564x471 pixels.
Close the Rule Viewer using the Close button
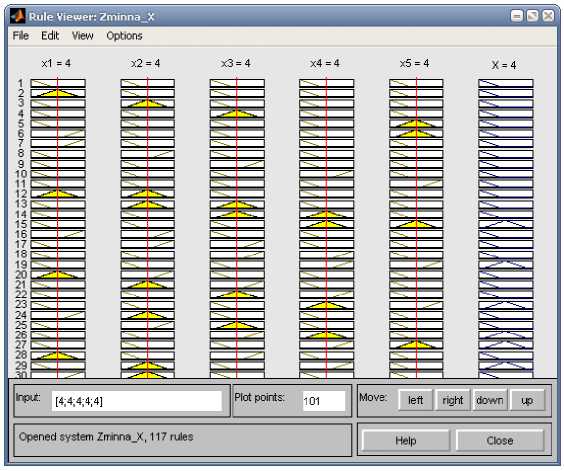point(500,440)
